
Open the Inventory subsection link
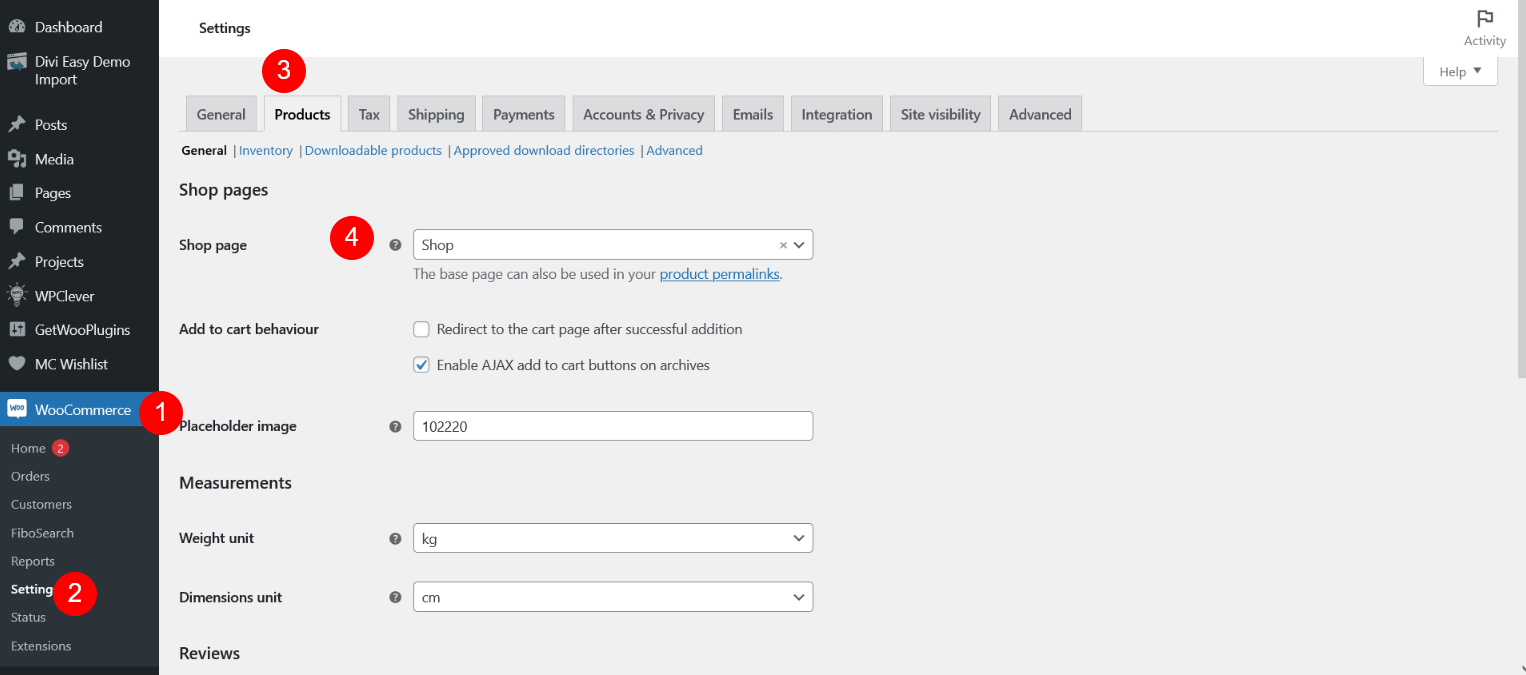[266, 150]
